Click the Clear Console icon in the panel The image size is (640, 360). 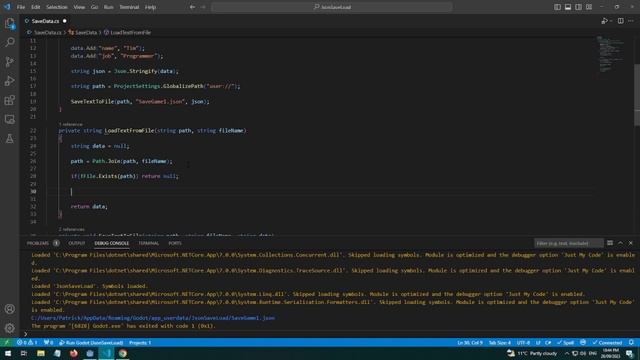[x=610, y=243]
